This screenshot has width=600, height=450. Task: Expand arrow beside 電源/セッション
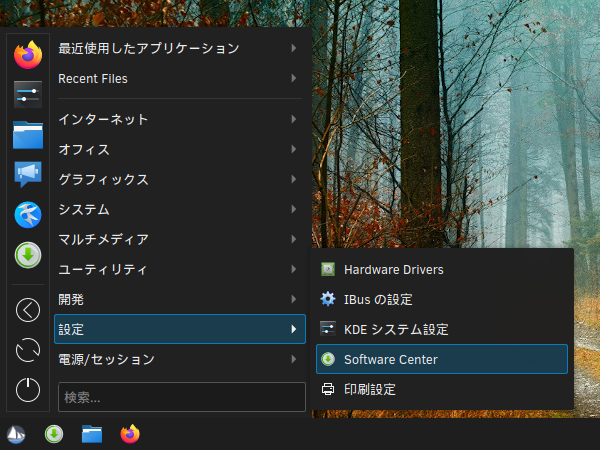click(293, 359)
